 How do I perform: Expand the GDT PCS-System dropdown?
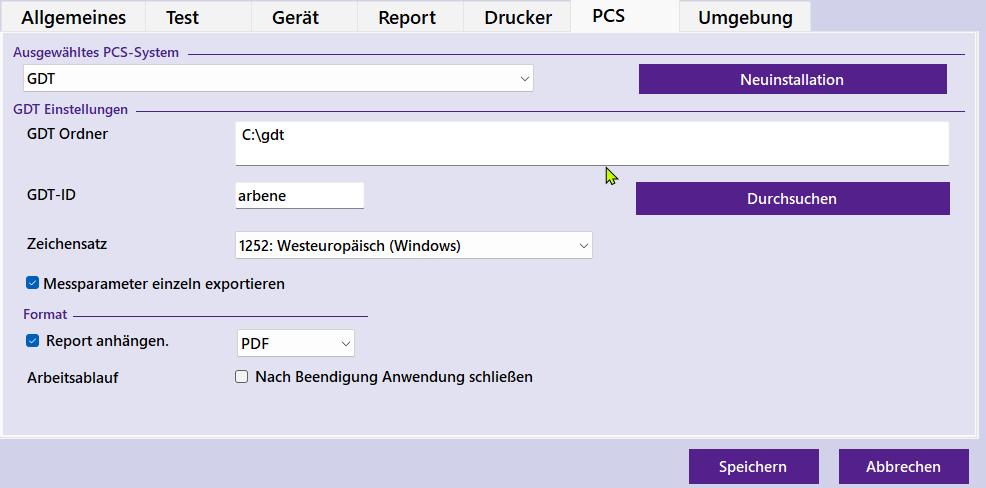click(x=278, y=78)
